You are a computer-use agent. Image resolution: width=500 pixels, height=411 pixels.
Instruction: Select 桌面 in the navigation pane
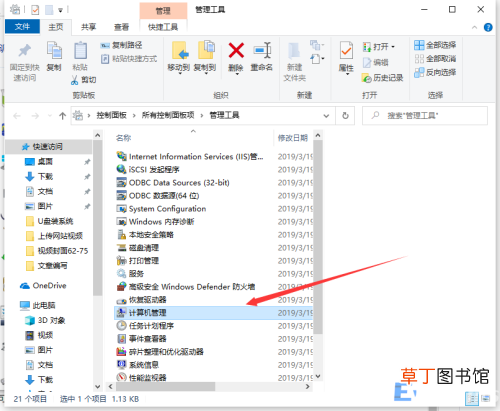45,162
